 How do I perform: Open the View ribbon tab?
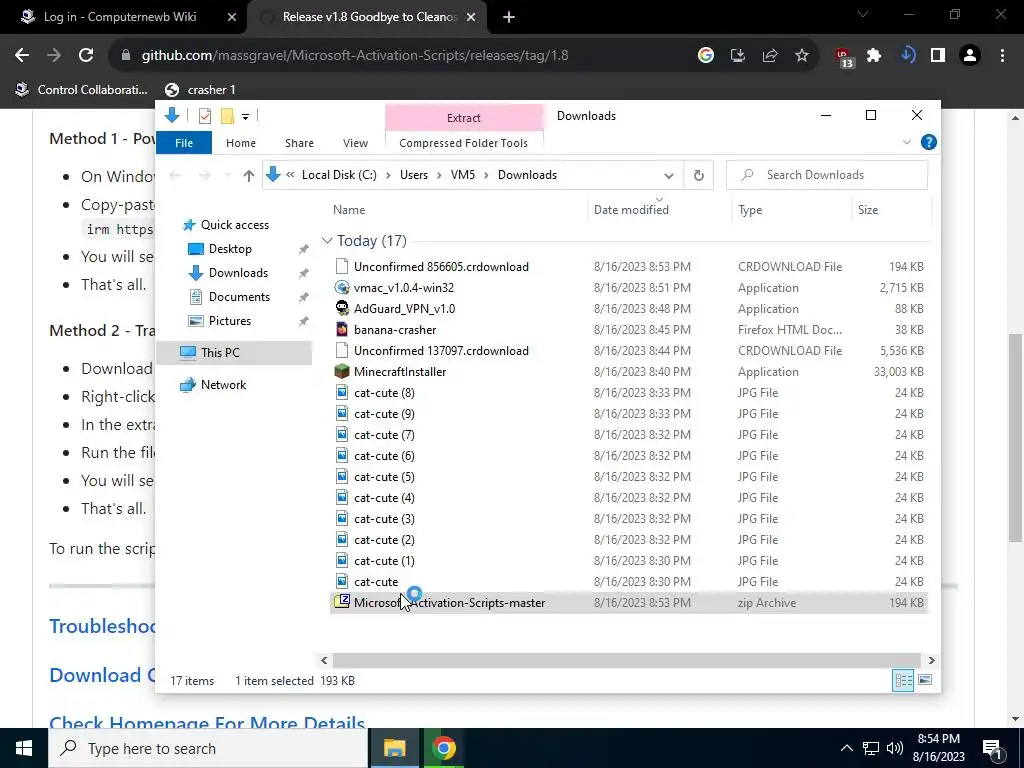[355, 142]
